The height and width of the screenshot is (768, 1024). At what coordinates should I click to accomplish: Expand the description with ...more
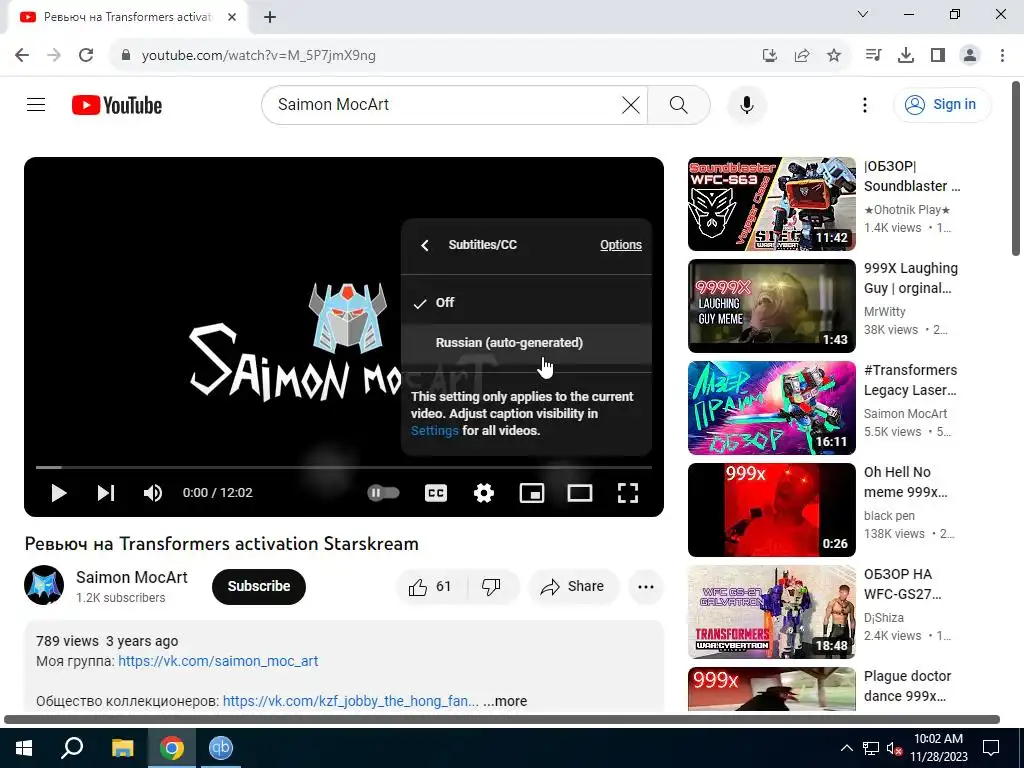tap(505, 701)
